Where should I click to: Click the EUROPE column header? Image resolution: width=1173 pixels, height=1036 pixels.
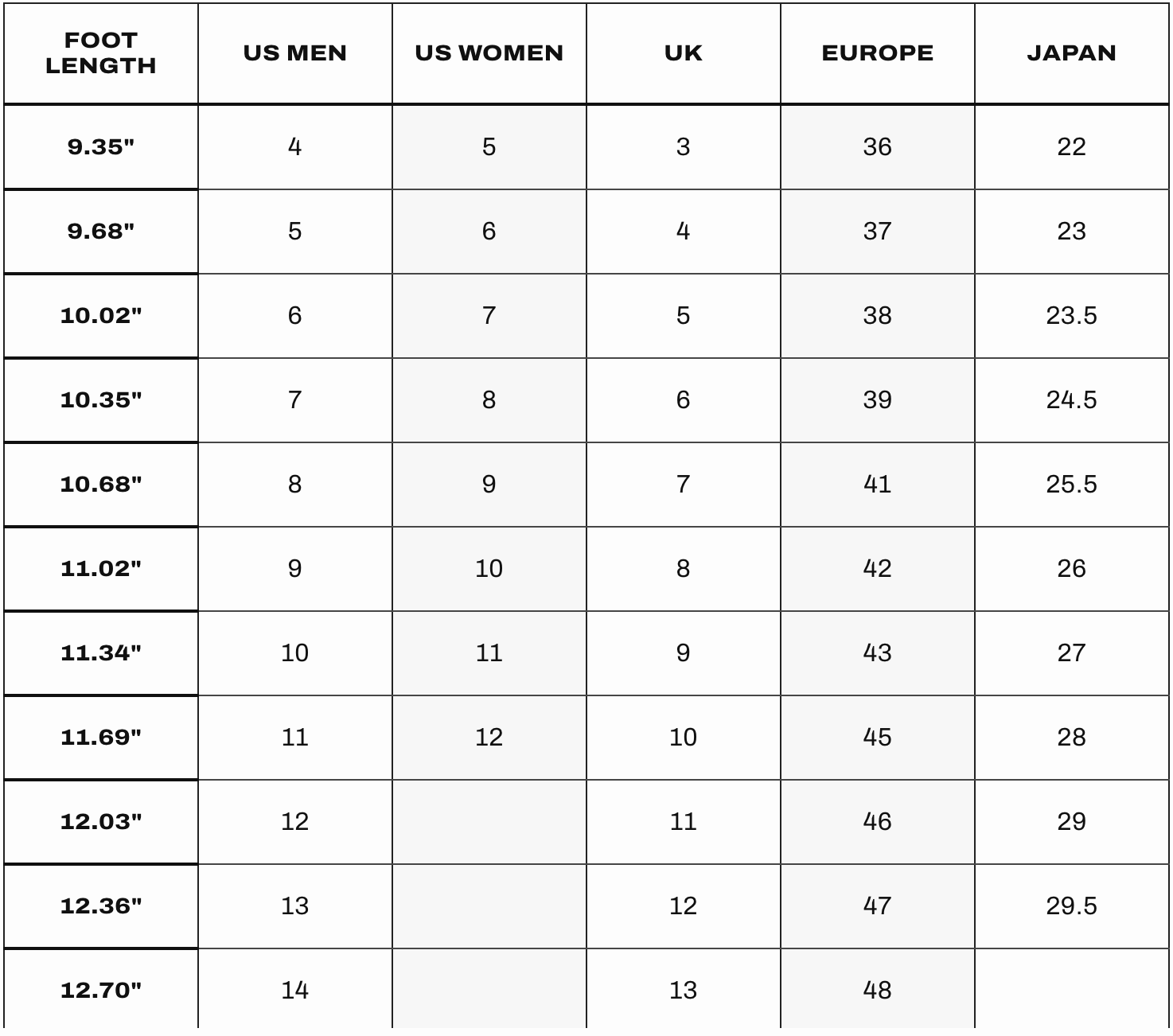pyautogui.click(x=878, y=53)
